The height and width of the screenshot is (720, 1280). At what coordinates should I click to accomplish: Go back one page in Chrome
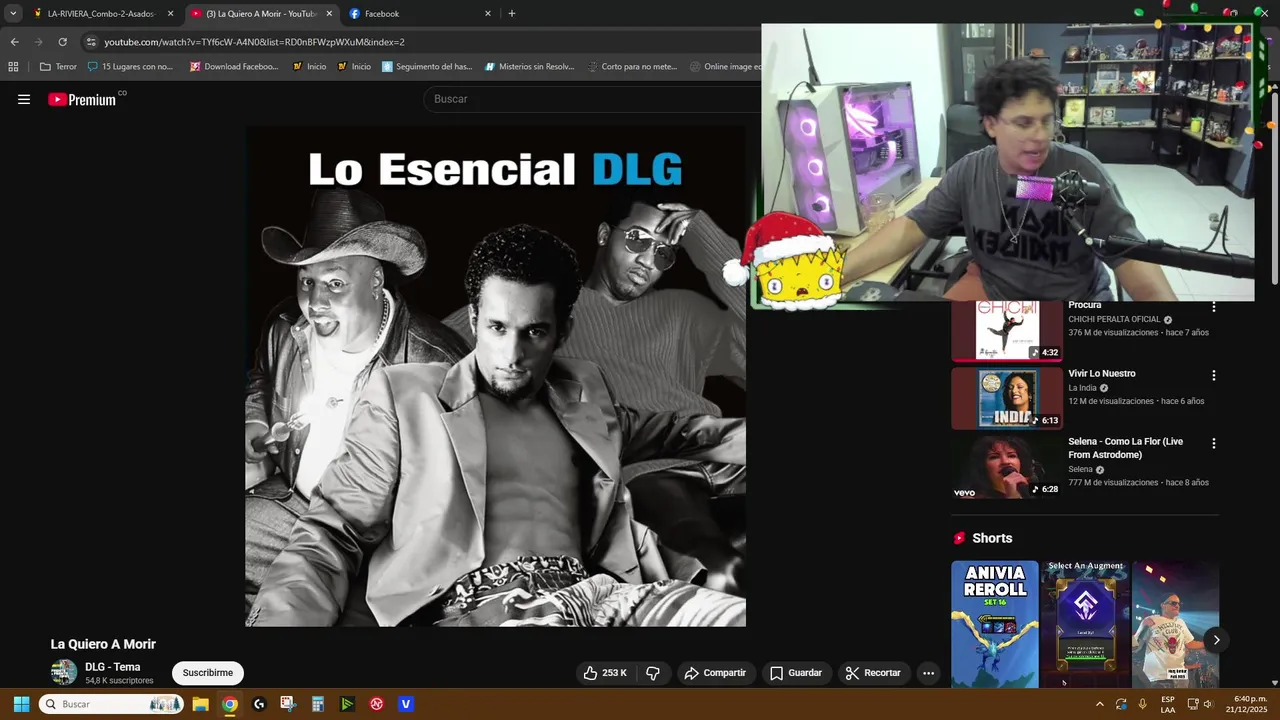(14, 42)
